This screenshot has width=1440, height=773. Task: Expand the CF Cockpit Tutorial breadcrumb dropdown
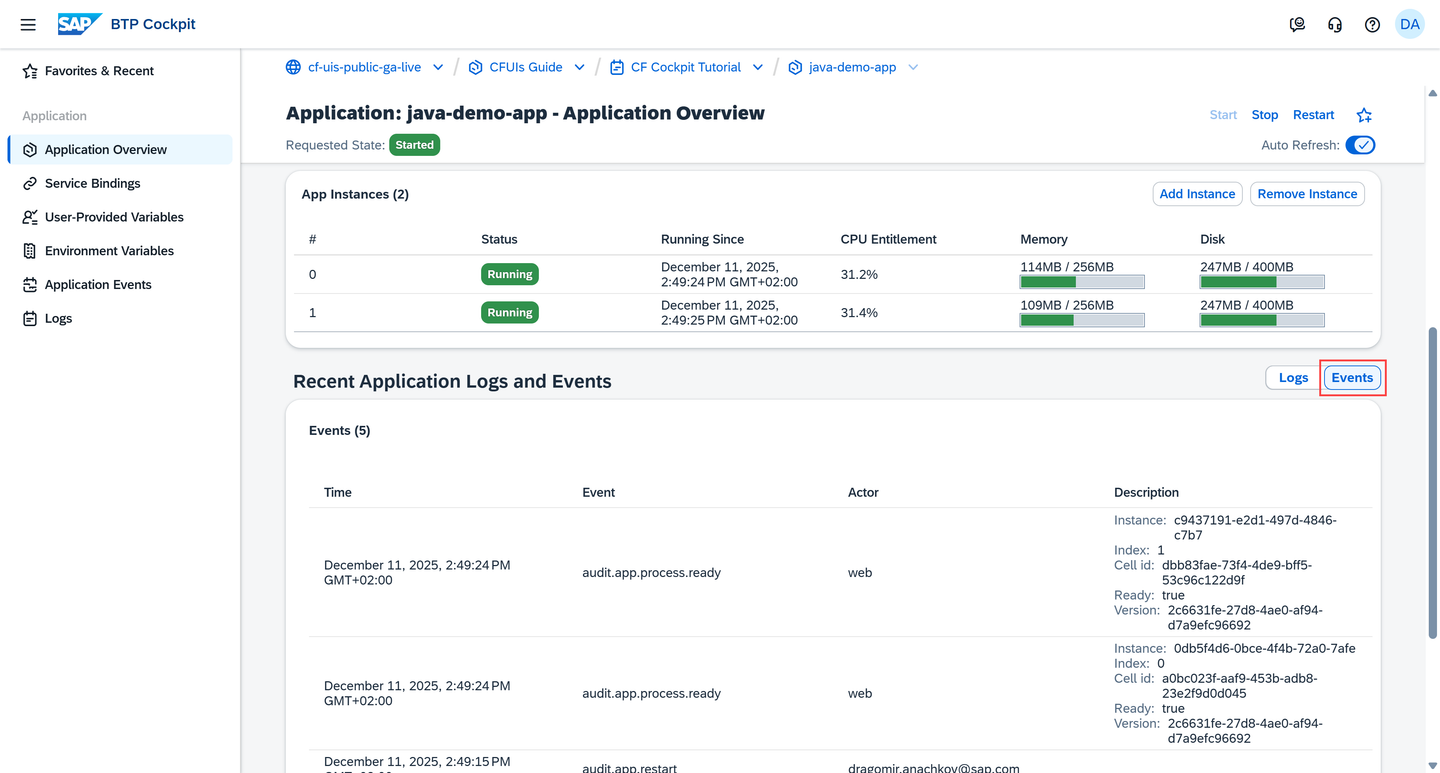pos(758,67)
